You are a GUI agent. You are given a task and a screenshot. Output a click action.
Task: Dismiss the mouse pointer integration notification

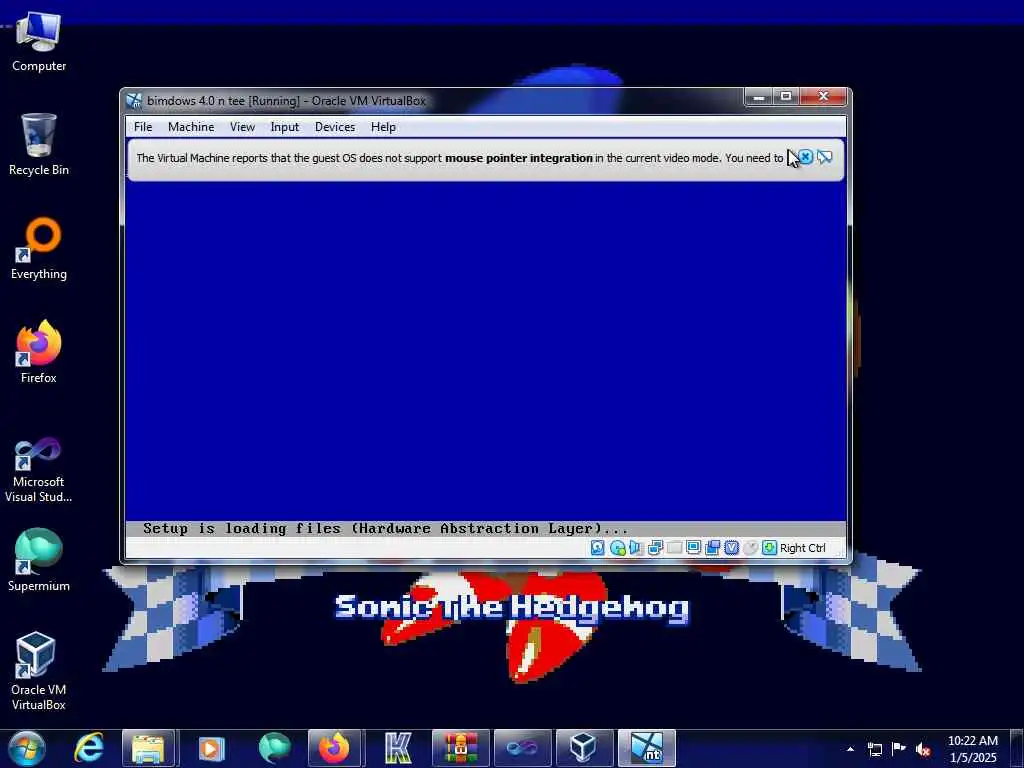click(x=806, y=157)
